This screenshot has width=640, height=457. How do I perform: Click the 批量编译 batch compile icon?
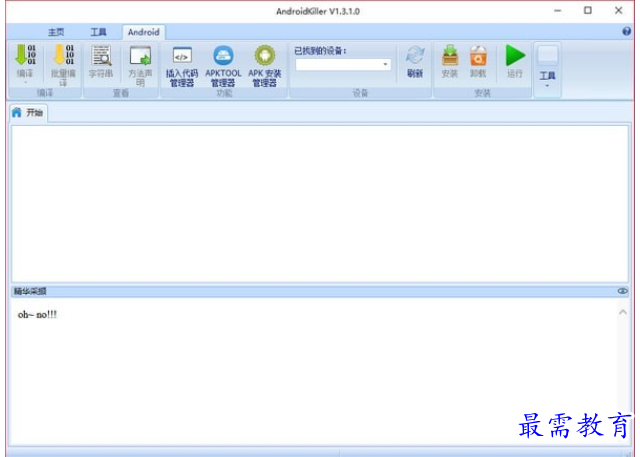point(64,55)
